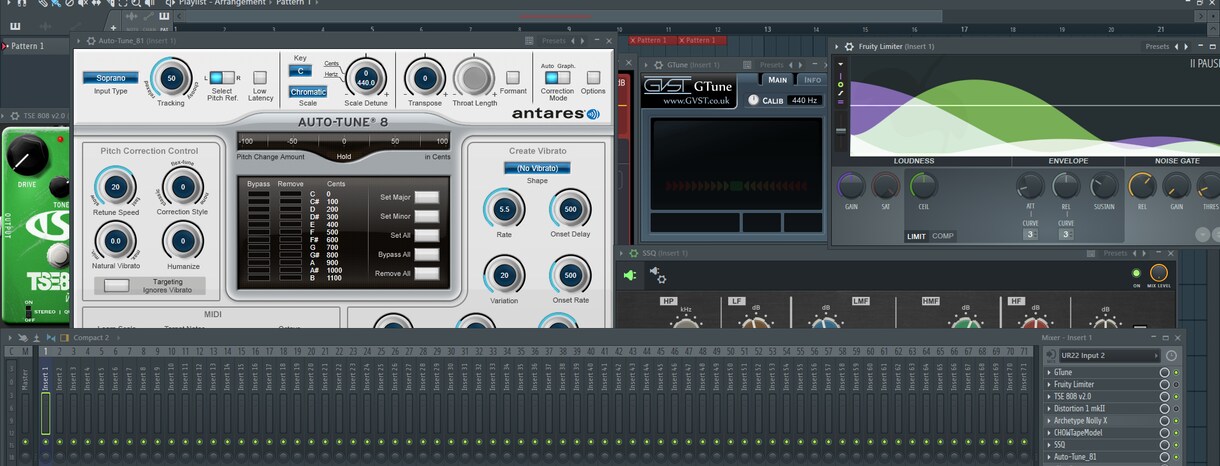Viewport: 1220px width, 466px height.
Task: Toggle the SSQ ON indicator
Action: (x=1136, y=273)
